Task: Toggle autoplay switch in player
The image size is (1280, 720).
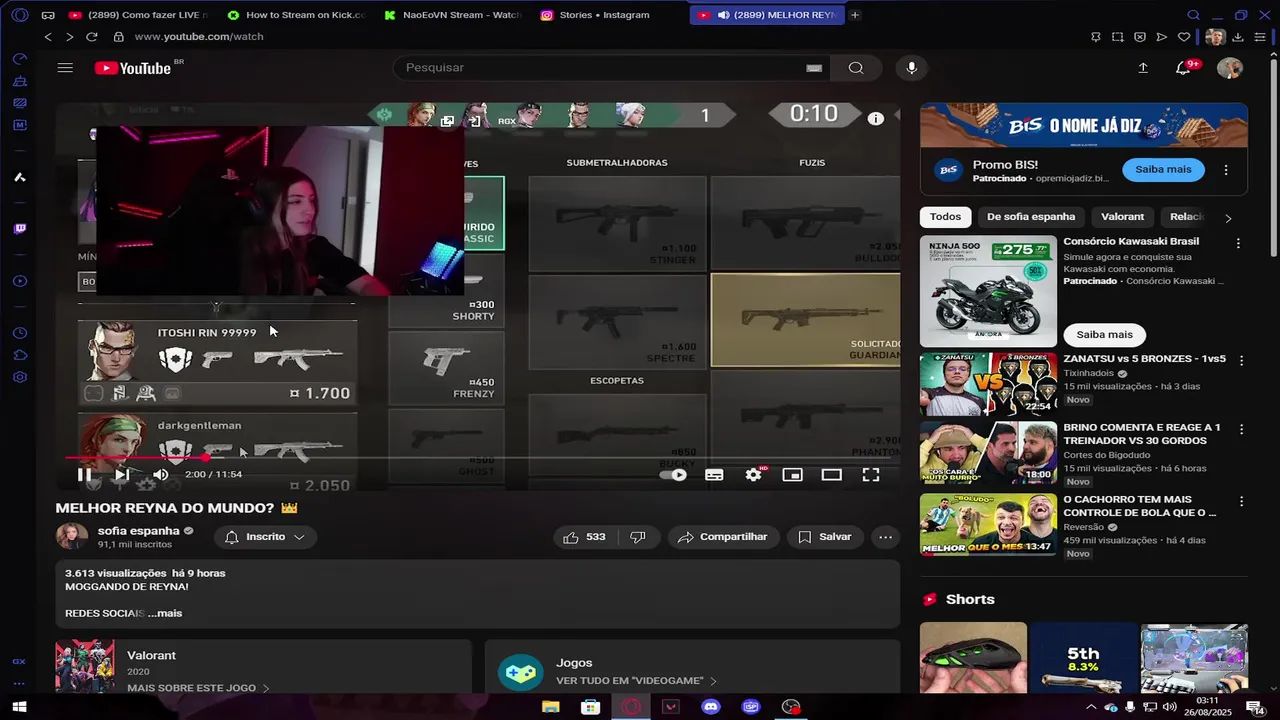Action: click(x=675, y=475)
